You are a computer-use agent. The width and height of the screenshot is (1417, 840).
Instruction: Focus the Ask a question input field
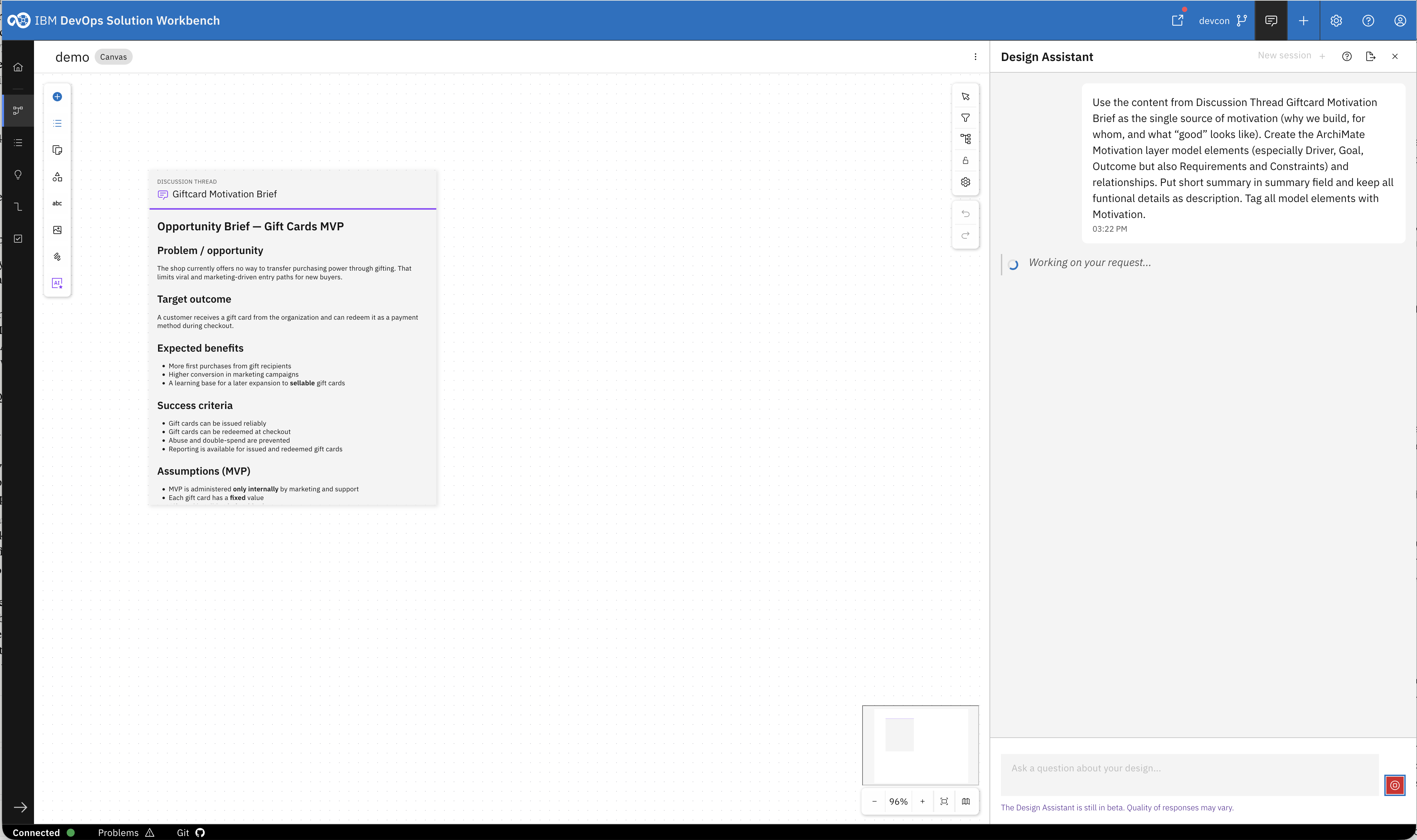pos(1189,774)
